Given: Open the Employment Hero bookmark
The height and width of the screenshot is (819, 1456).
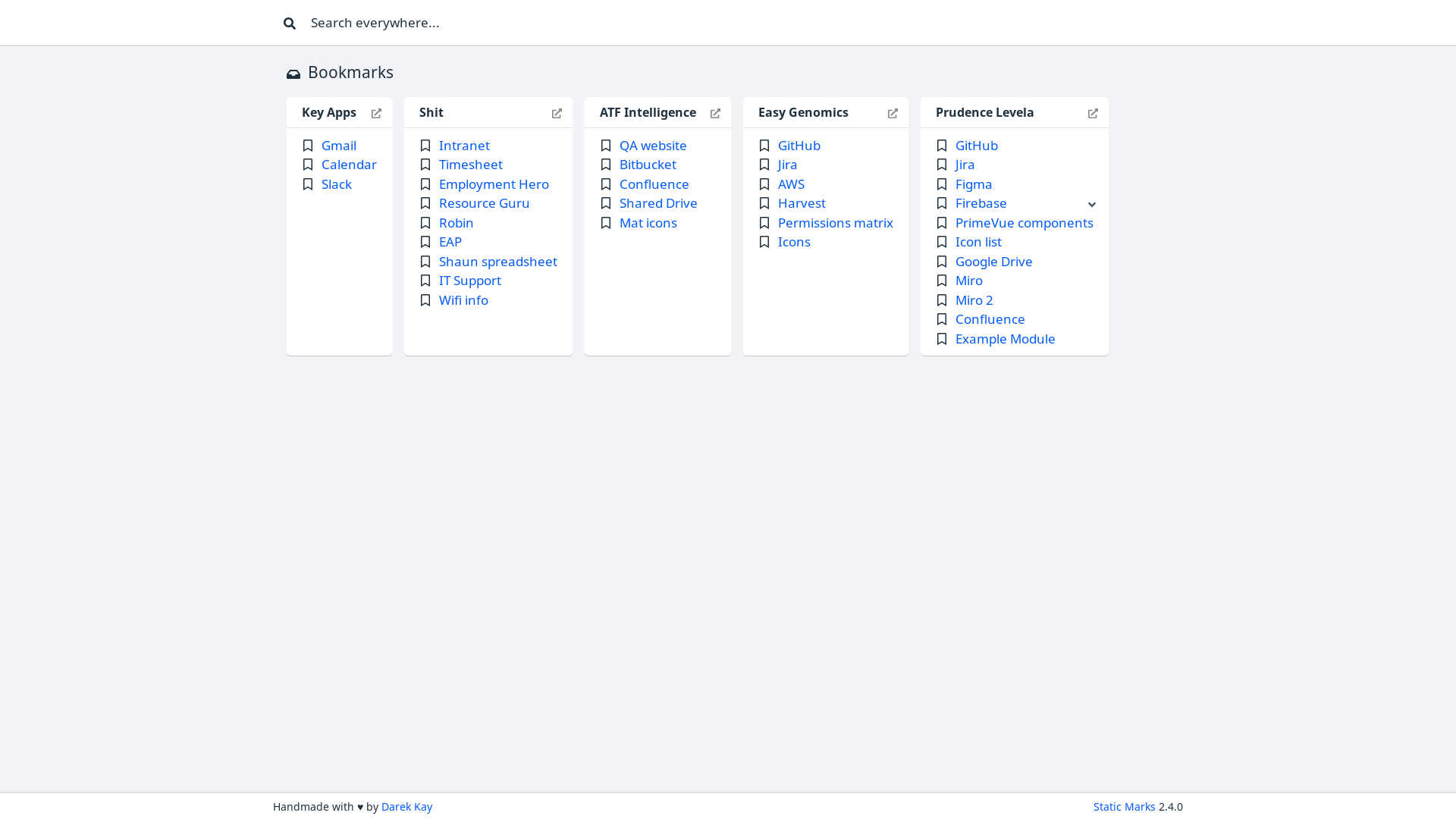Looking at the screenshot, I should [x=494, y=184].
